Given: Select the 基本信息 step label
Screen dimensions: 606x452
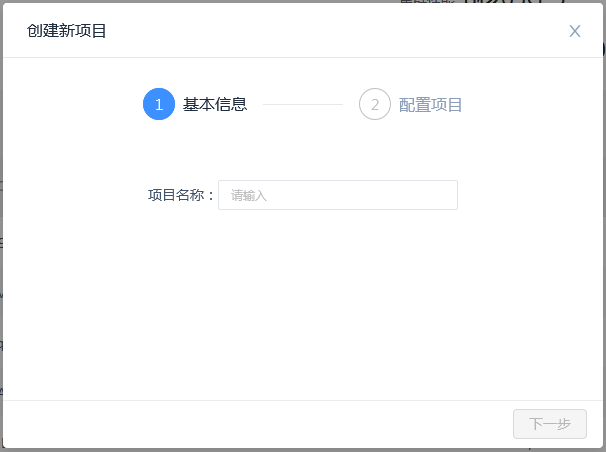Looking at the screenshot, I should [215, 104].
